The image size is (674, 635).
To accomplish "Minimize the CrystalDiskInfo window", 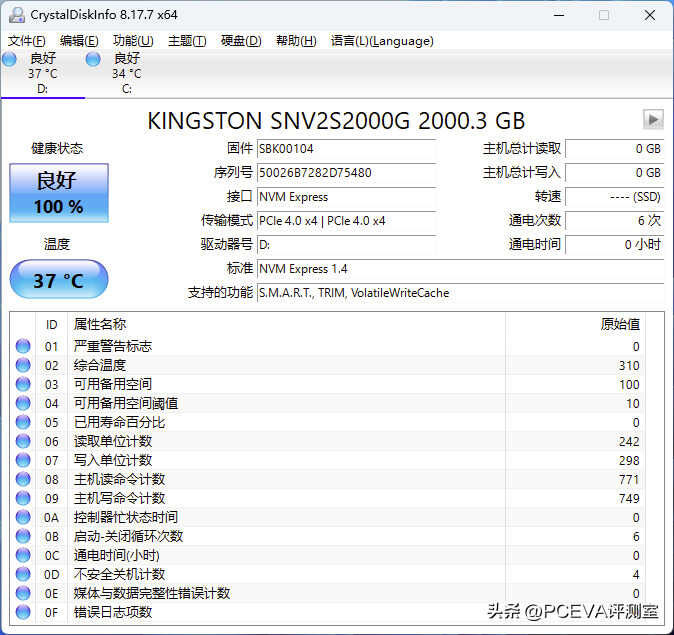I will tap(559, 15).
